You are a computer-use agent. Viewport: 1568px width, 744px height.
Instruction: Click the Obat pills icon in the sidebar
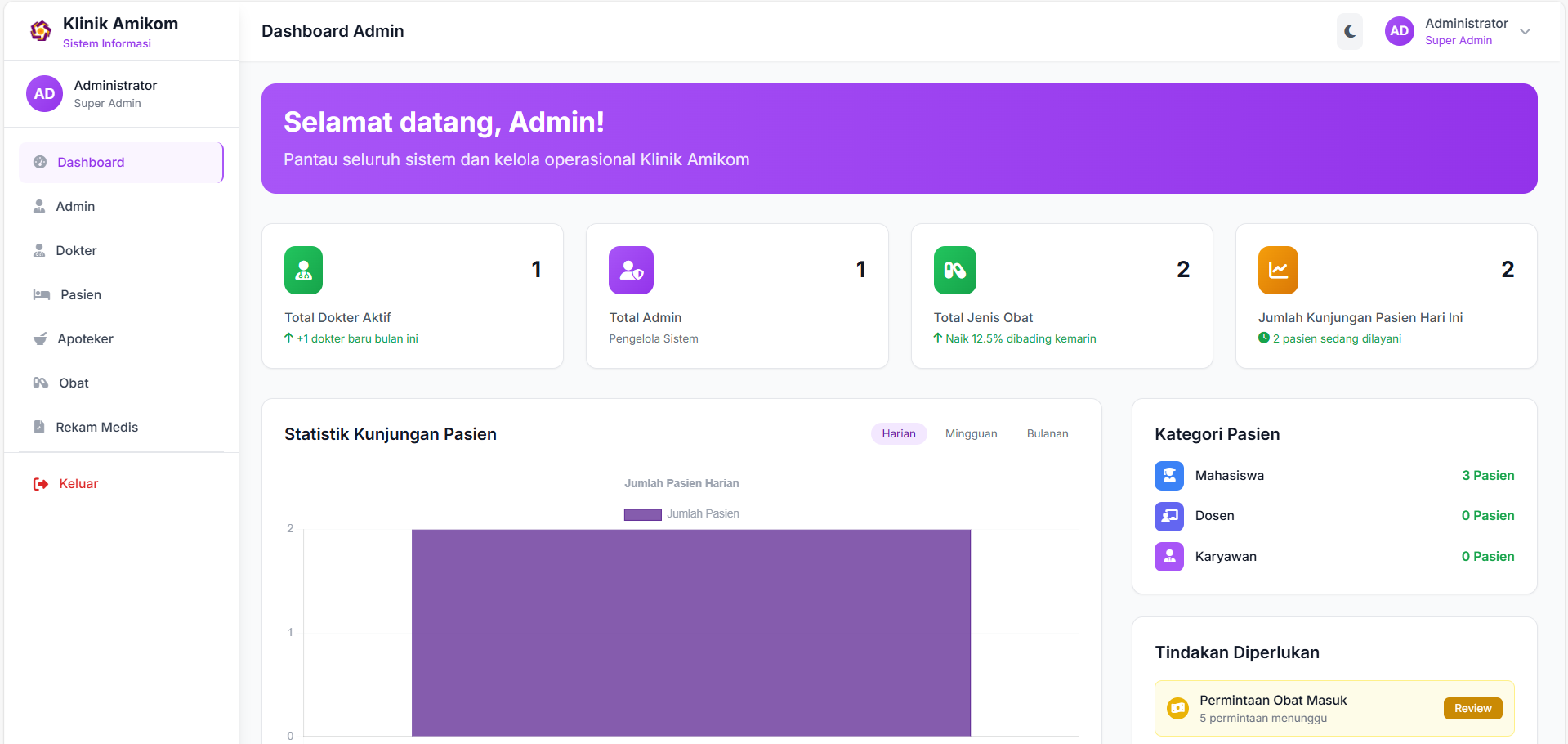pyautogui.click(x=41, y=383)
